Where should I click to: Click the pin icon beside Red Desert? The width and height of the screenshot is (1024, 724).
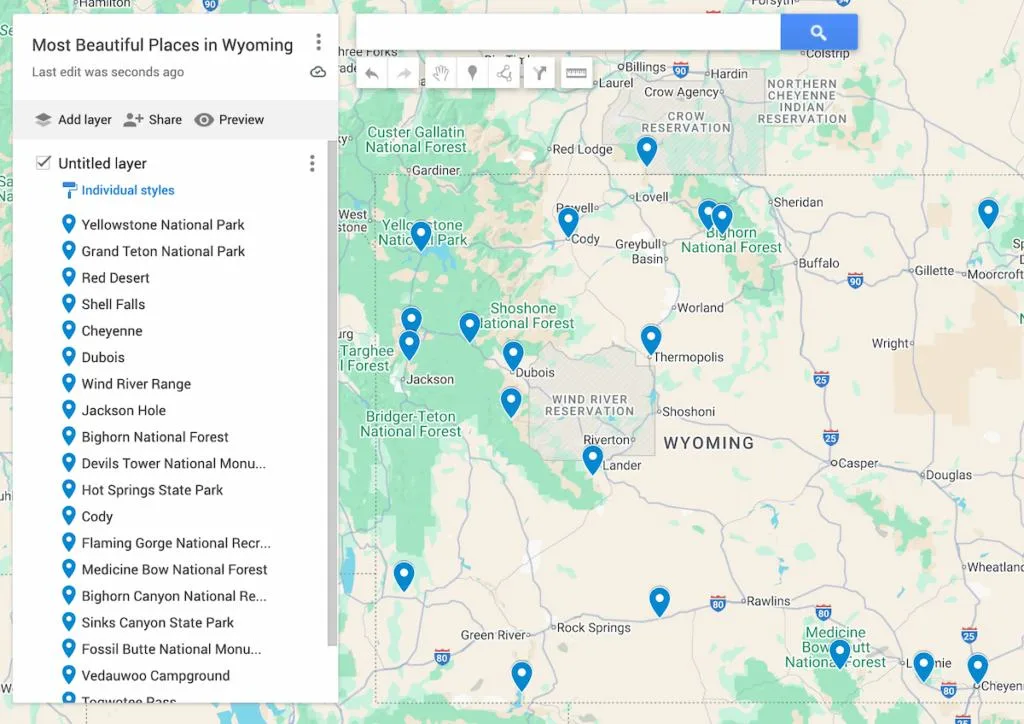69,277
